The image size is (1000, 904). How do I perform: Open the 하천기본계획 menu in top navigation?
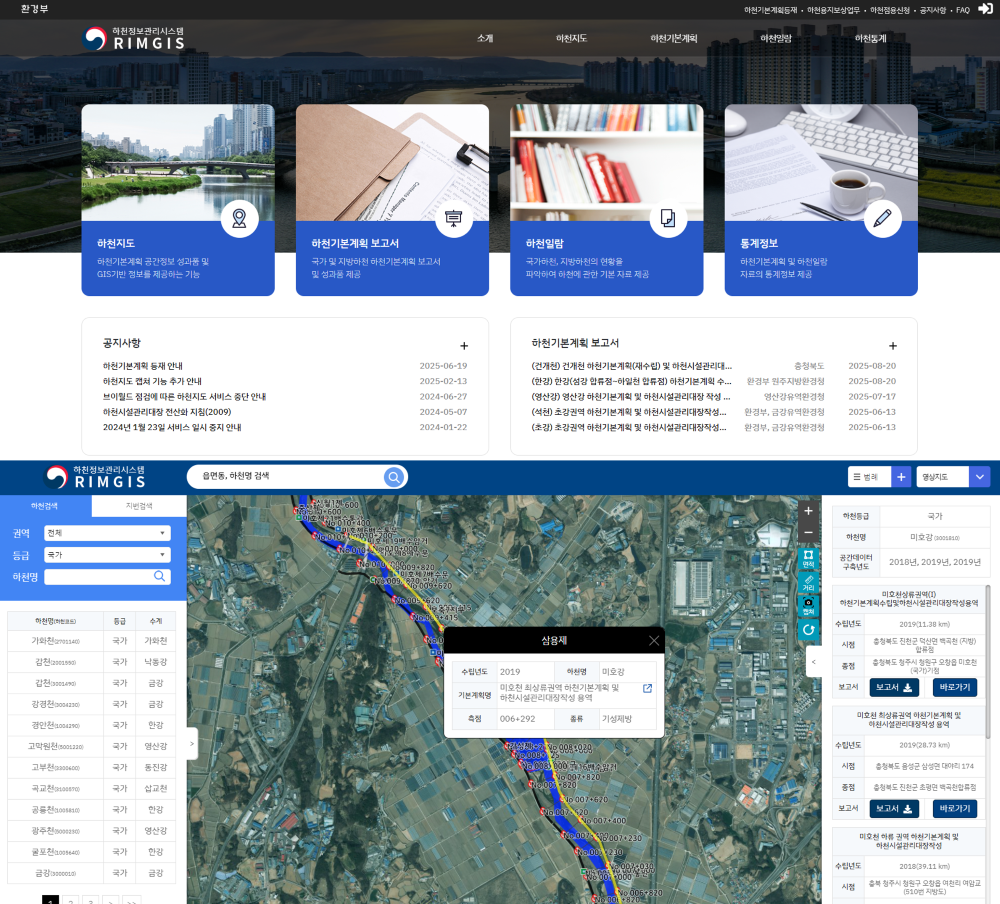click(x=673, y=38)
